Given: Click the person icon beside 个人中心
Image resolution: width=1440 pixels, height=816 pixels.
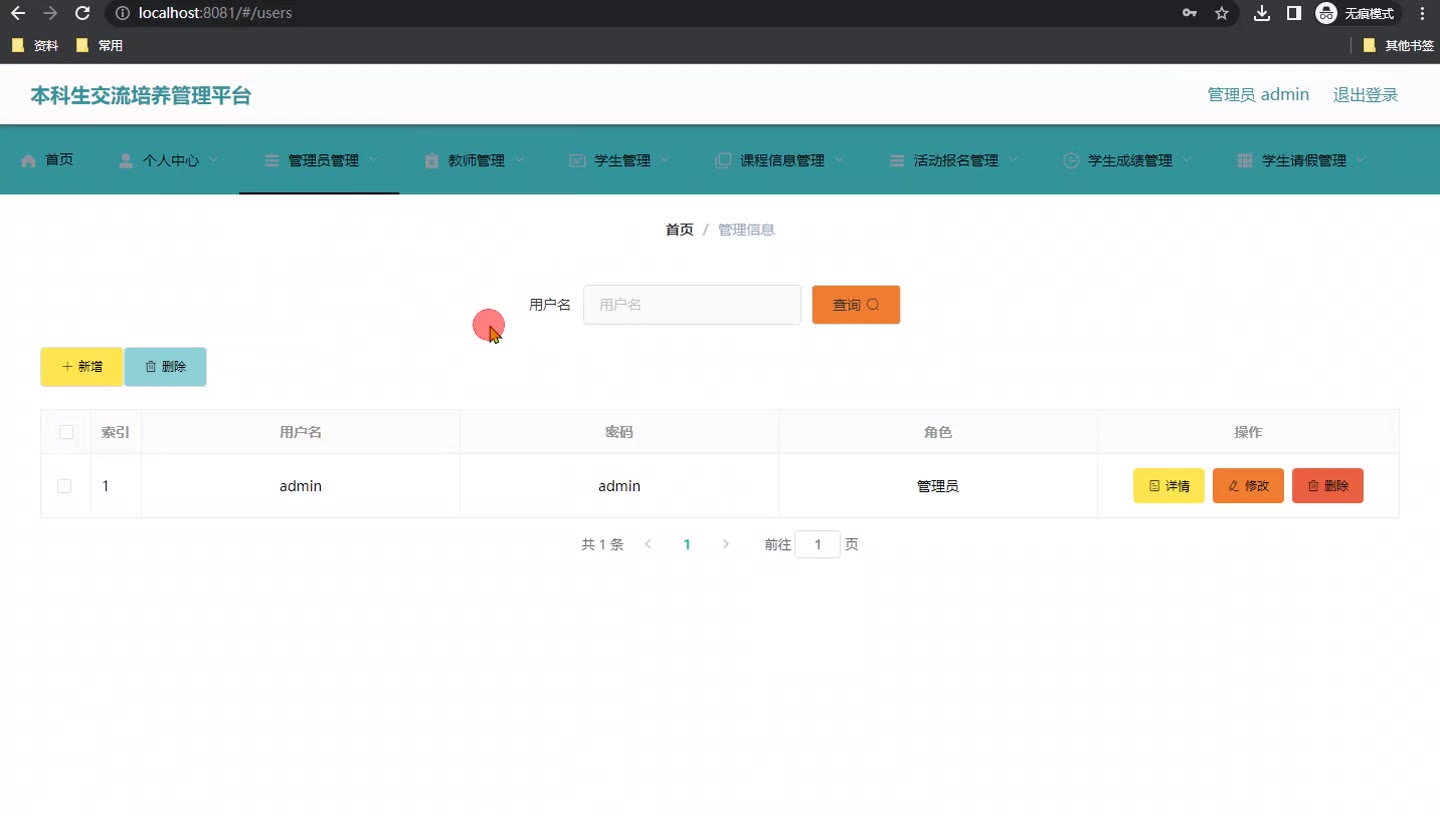Looking at the screenshot, I should coord(126,160).
